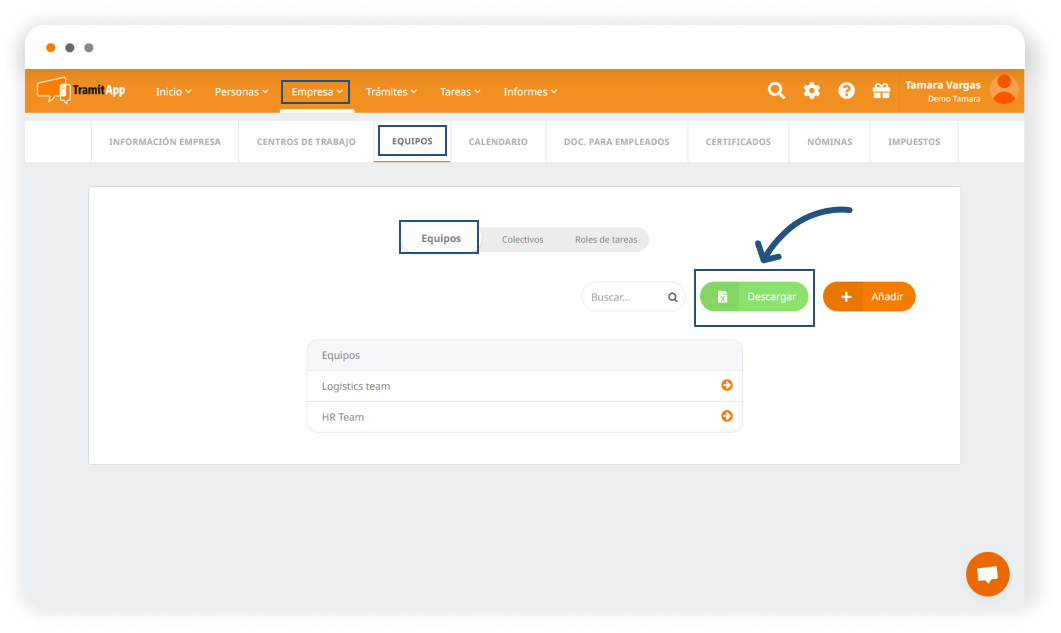Go to Centros de Trabajo tab
Image resolution: width=1061 pixels, height=633 pixels.
pyautogui.click(x=306, y=142)
